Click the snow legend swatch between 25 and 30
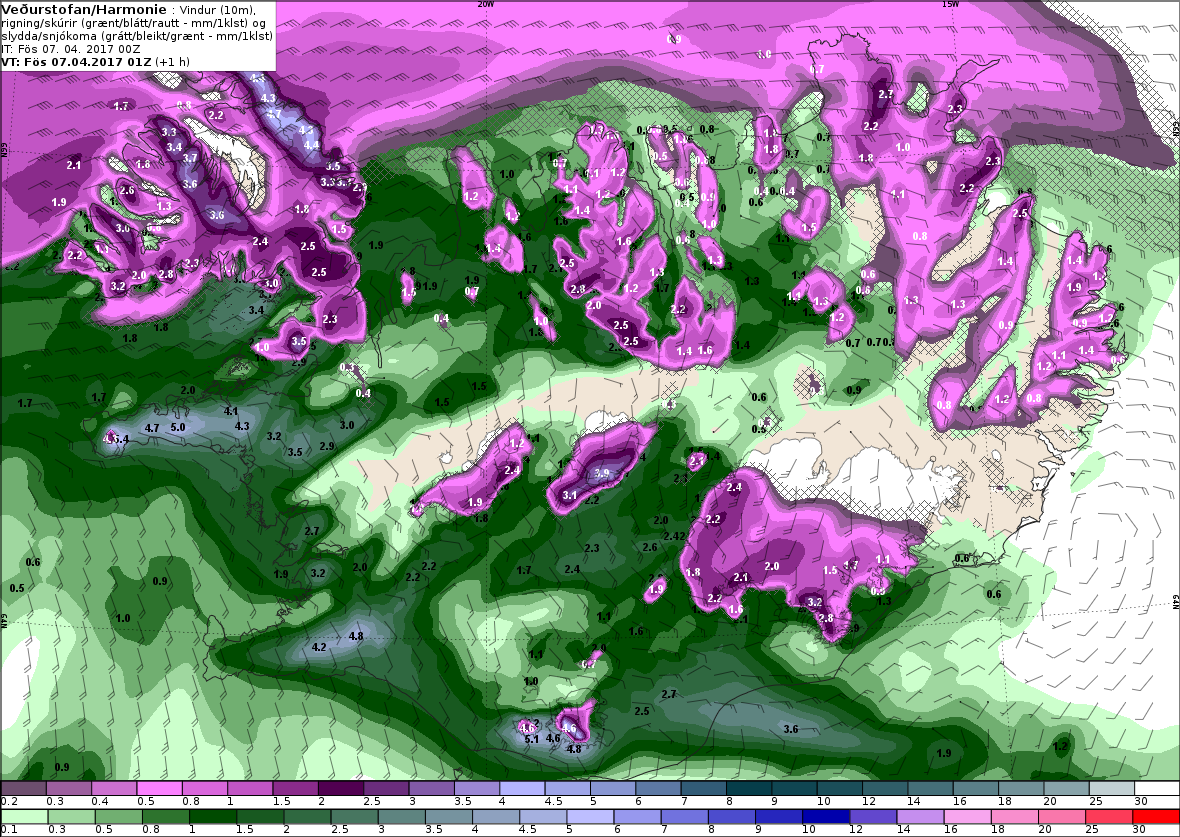 click(x=1111, y=788)
